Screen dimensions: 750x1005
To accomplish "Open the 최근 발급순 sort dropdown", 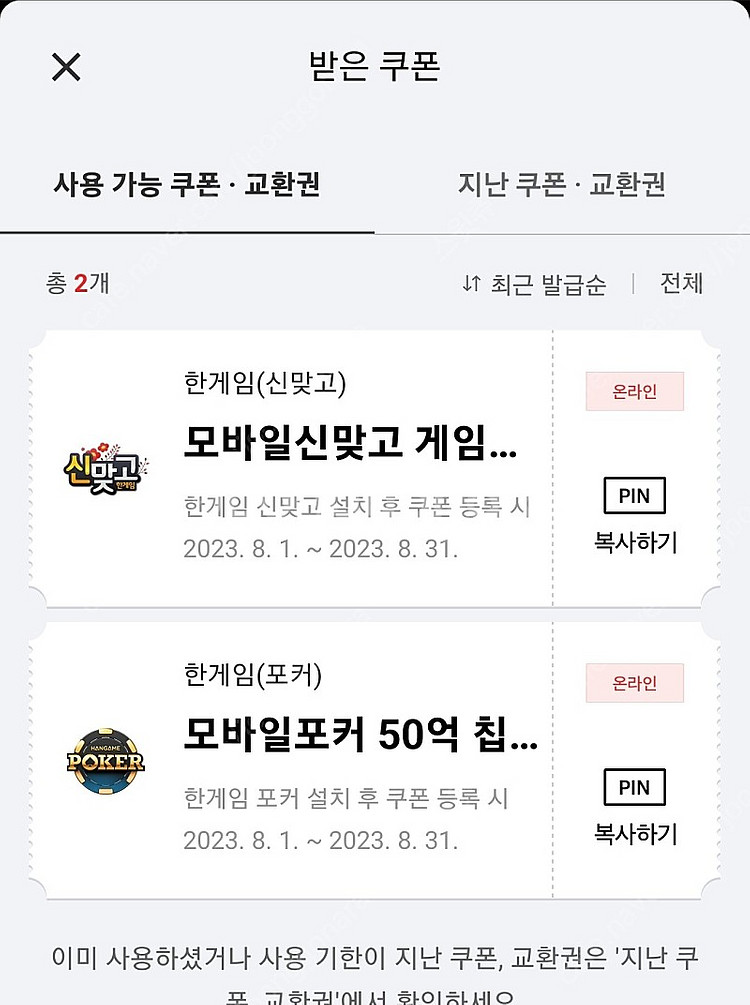I will pos(534,284).
